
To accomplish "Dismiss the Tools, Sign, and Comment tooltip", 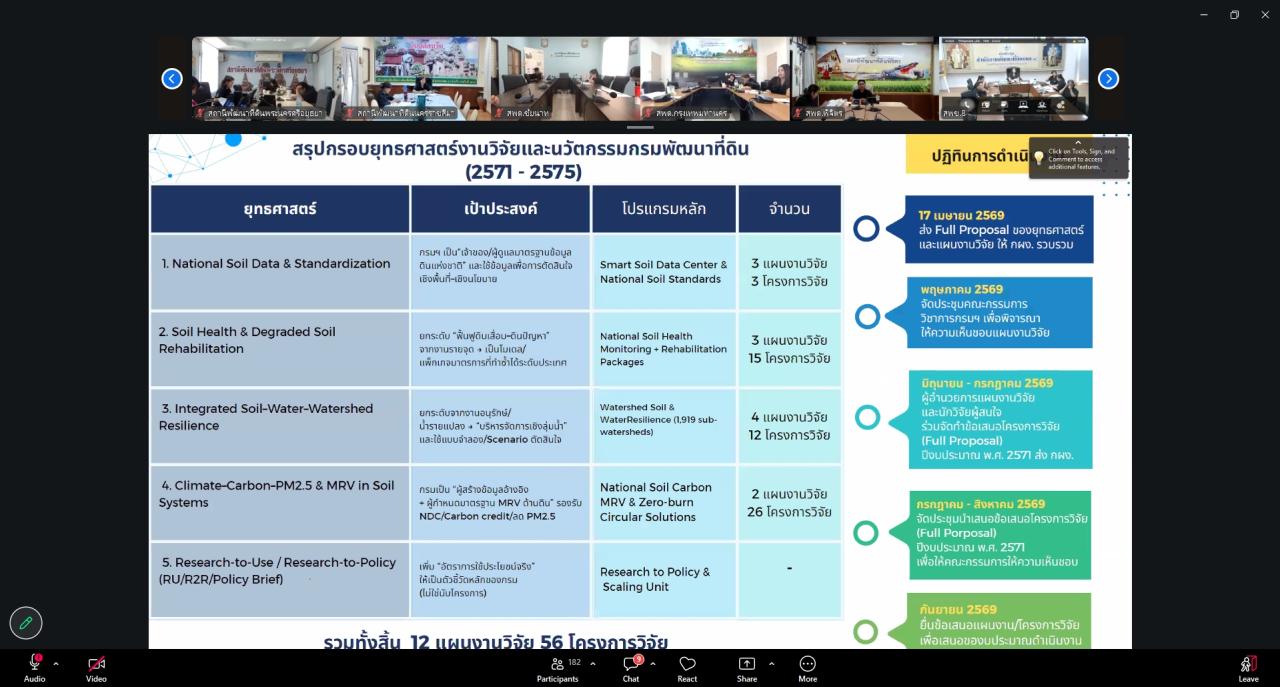I will tap(1078, 143).
